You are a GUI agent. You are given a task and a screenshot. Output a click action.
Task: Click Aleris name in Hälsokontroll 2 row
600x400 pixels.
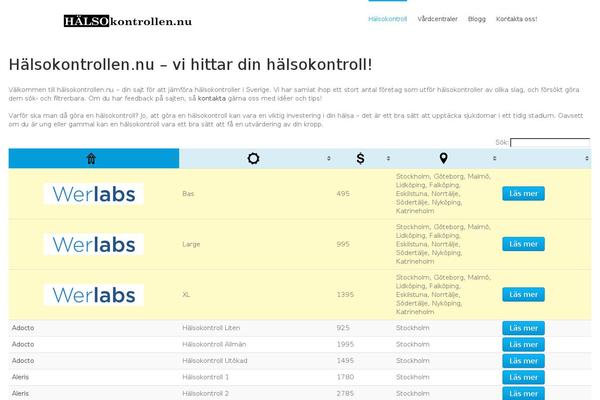(x=20, y=393)
